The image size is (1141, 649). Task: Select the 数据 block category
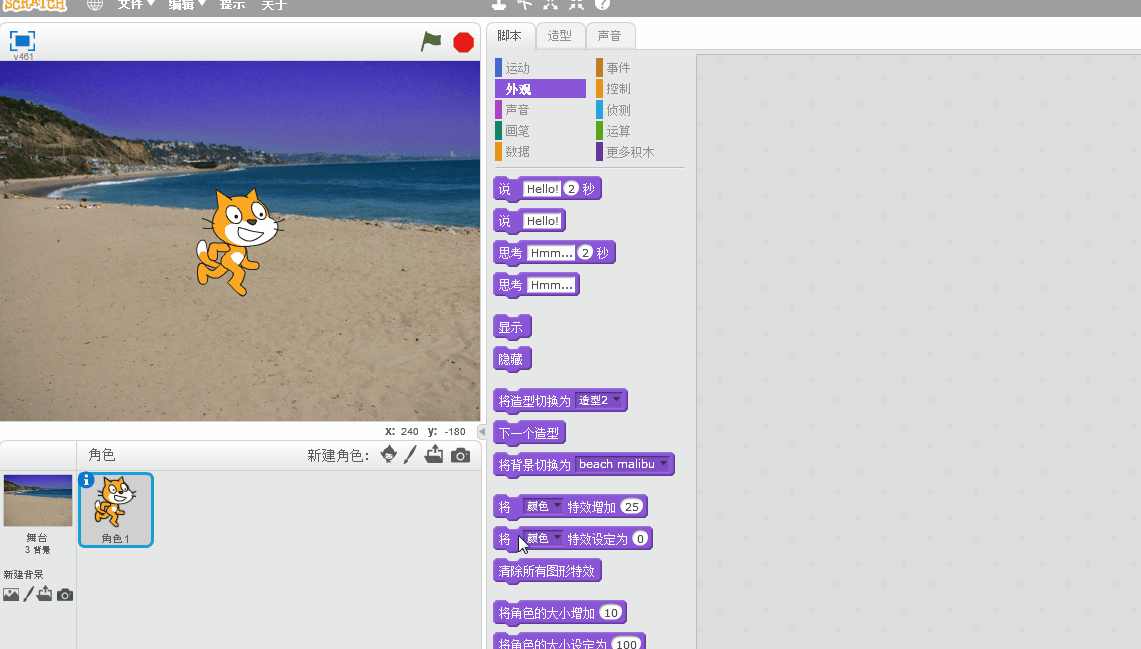point(540,151)
